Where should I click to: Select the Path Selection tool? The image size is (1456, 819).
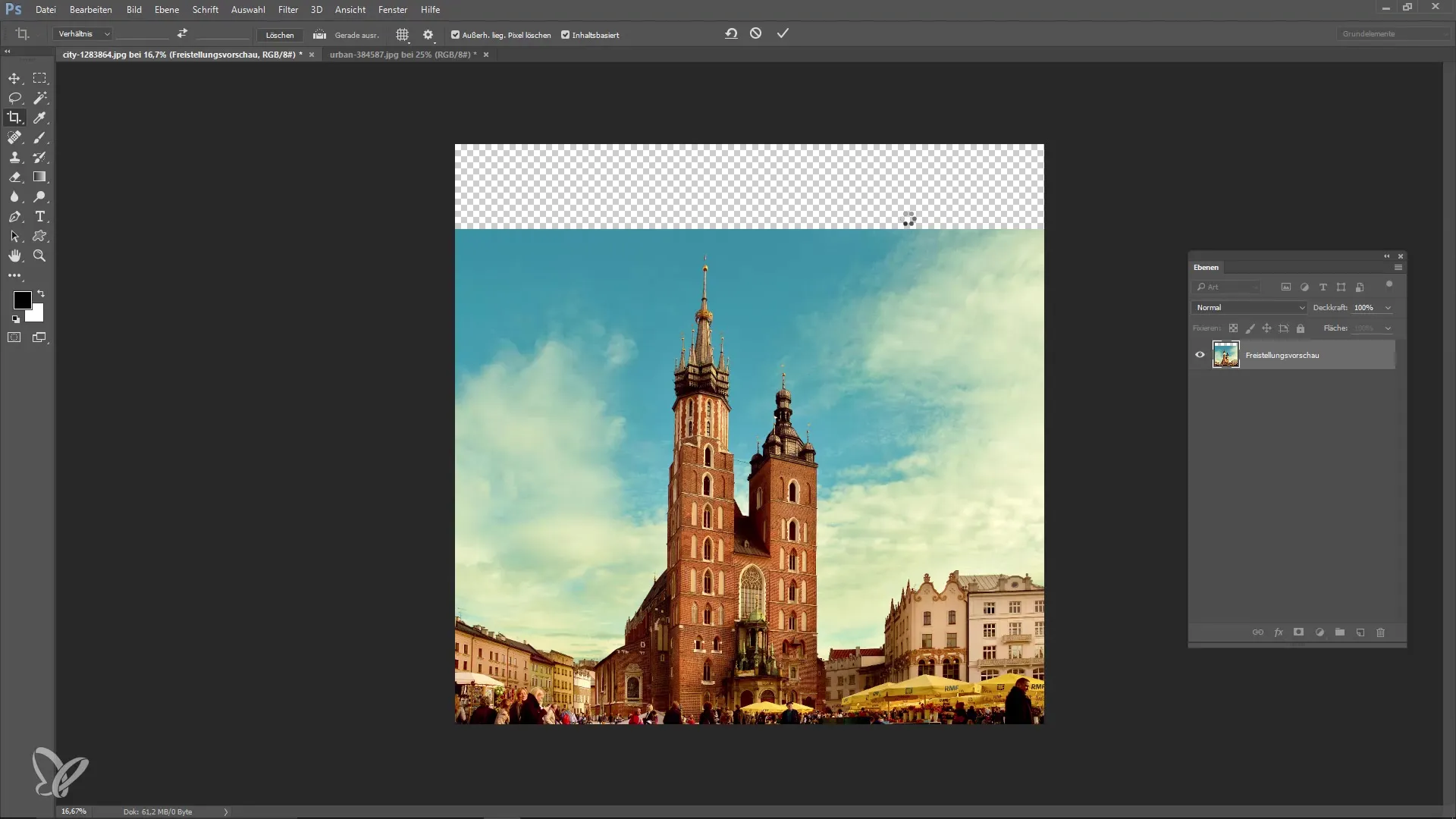click(x=14, y=236)
